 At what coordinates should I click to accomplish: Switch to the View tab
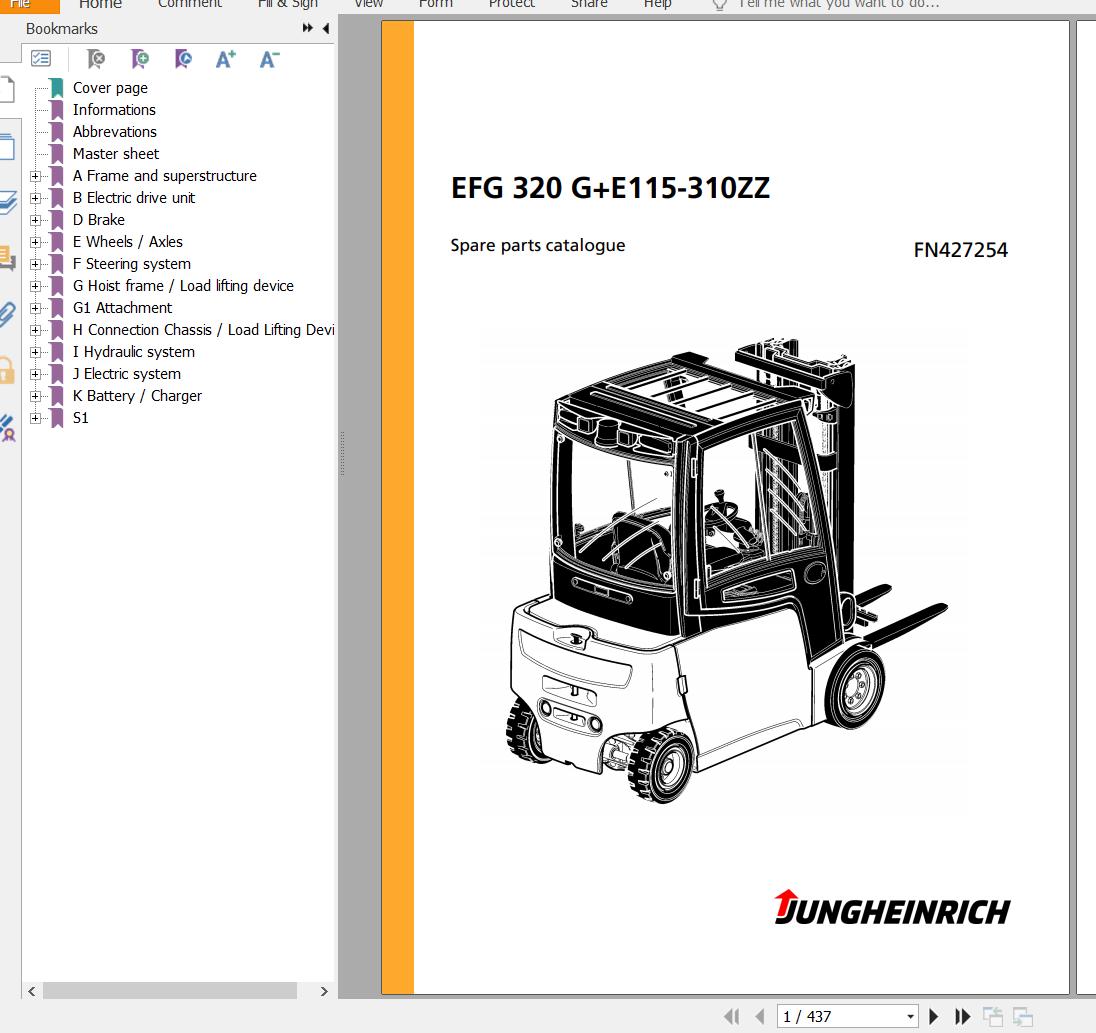(x=368, y=4)
